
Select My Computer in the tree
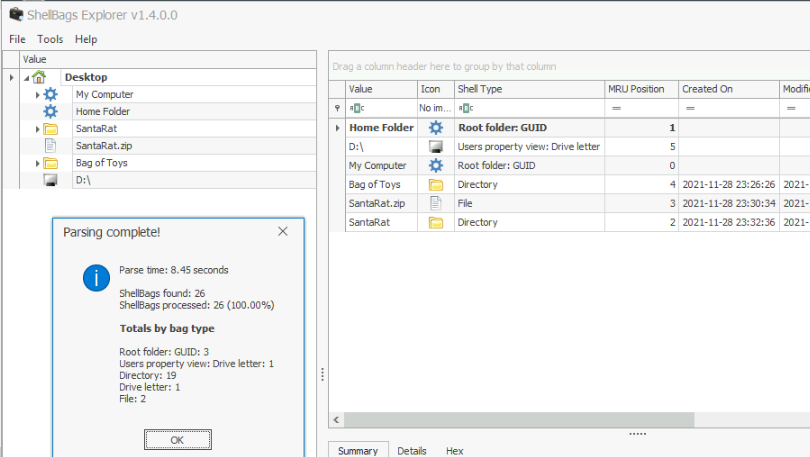click(104, 94)
